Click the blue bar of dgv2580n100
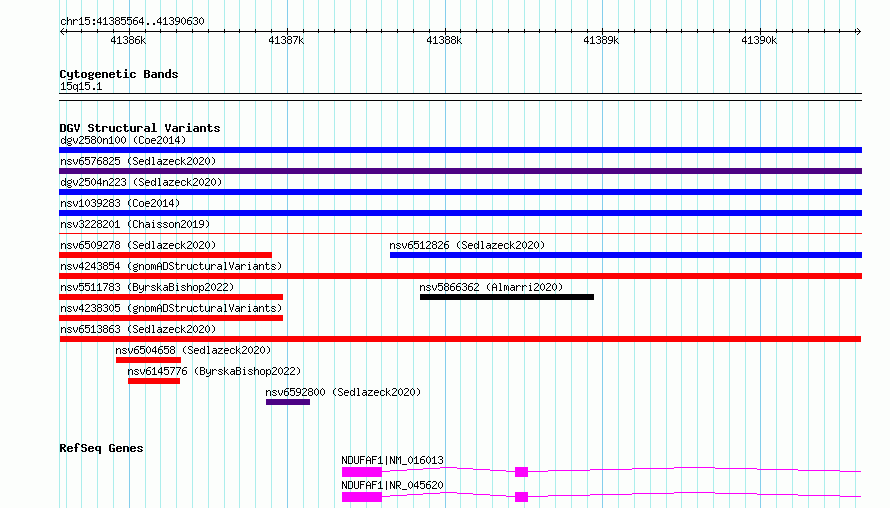The height and width of the screenshot is (508, 890). pyautogui.click(x=460, y=150)
